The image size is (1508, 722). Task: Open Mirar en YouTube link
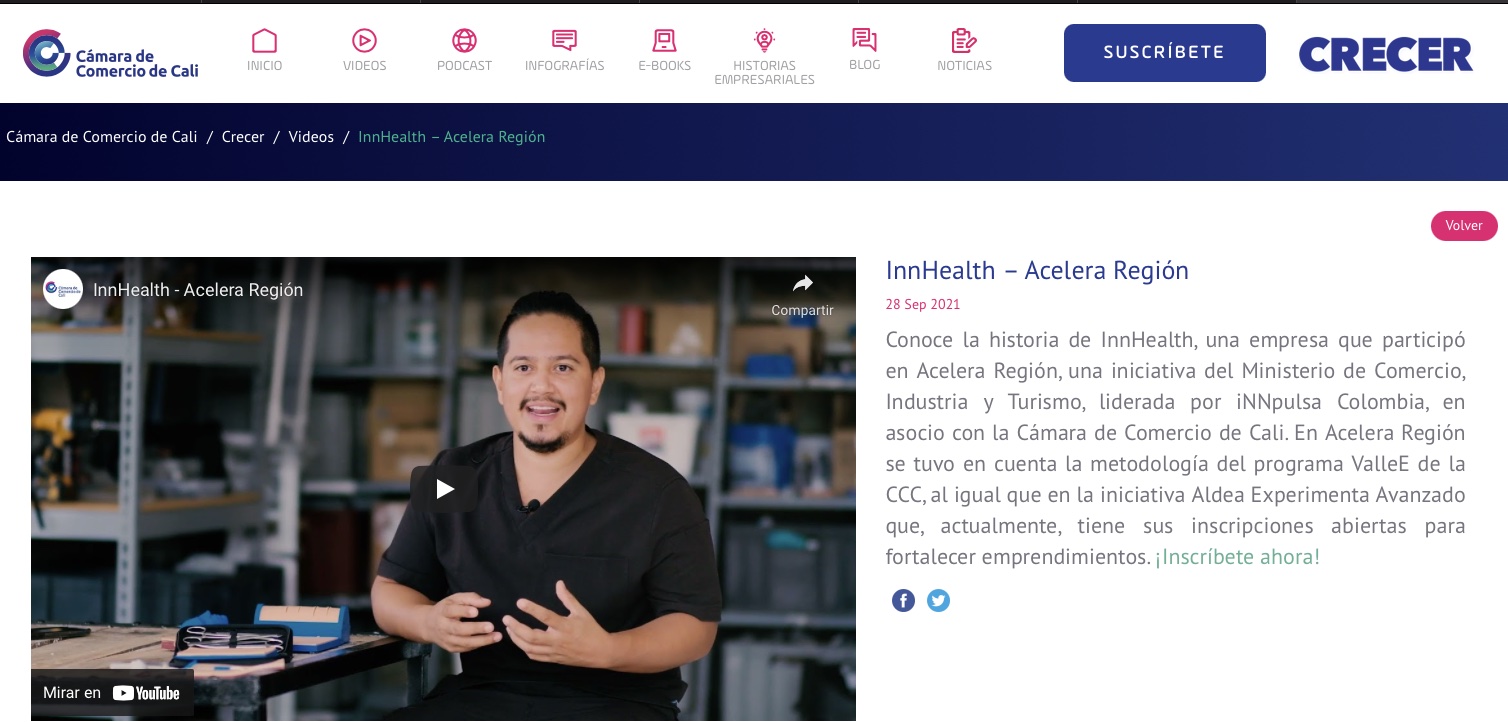[x=112, y=693]
